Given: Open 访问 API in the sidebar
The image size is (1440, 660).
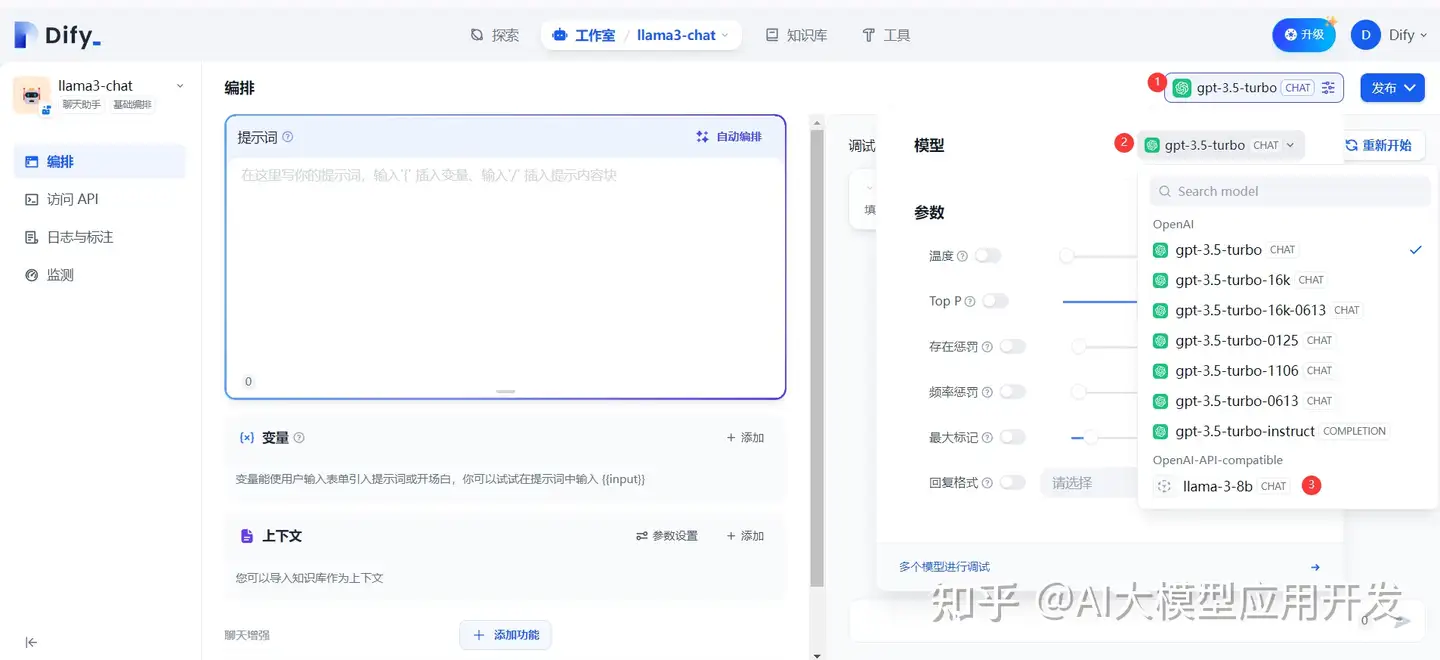Looking at the screenshot, I should 100,199.
